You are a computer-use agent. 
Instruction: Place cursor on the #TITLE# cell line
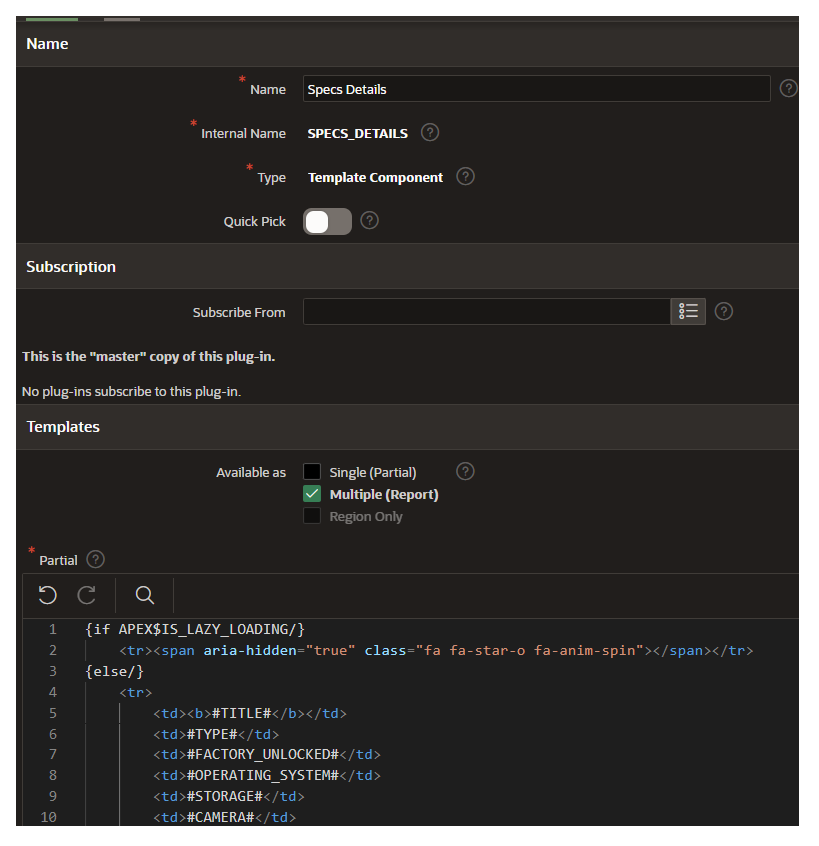click(x=250, y=714)
